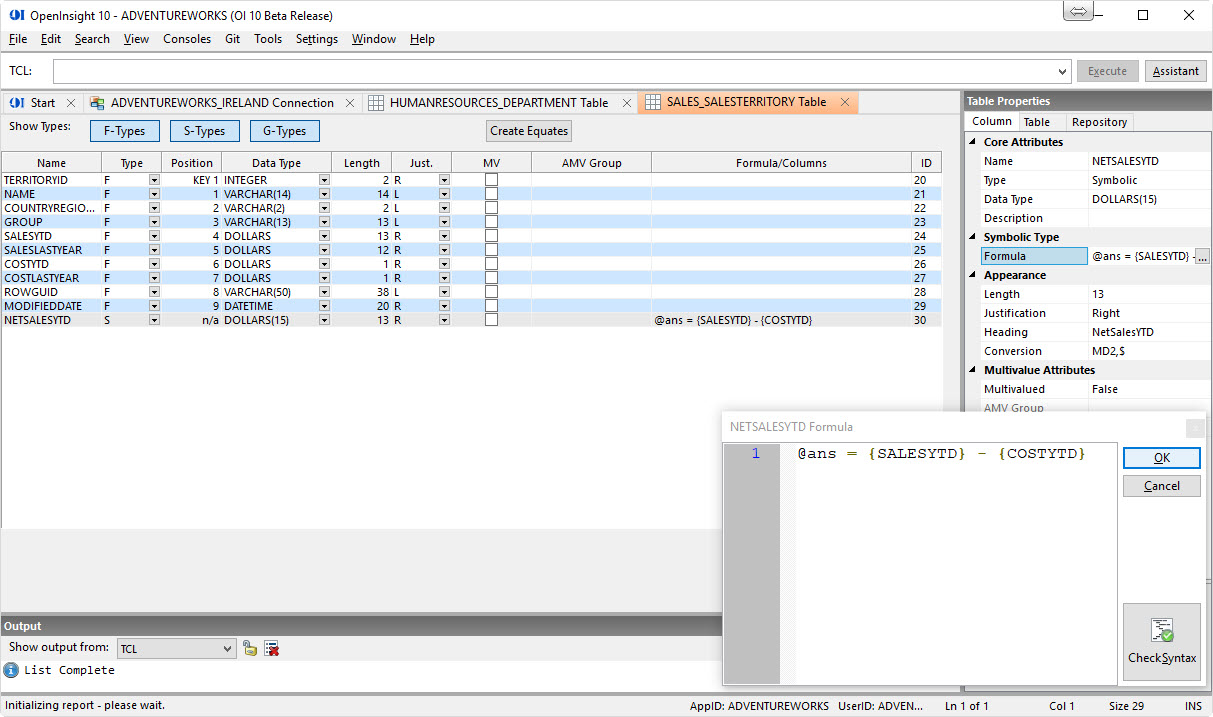The width and height of the screenshot is (1213, 717).
Task: Collapse the Multivalue Attributes section
Action: (x=974, y=371)
